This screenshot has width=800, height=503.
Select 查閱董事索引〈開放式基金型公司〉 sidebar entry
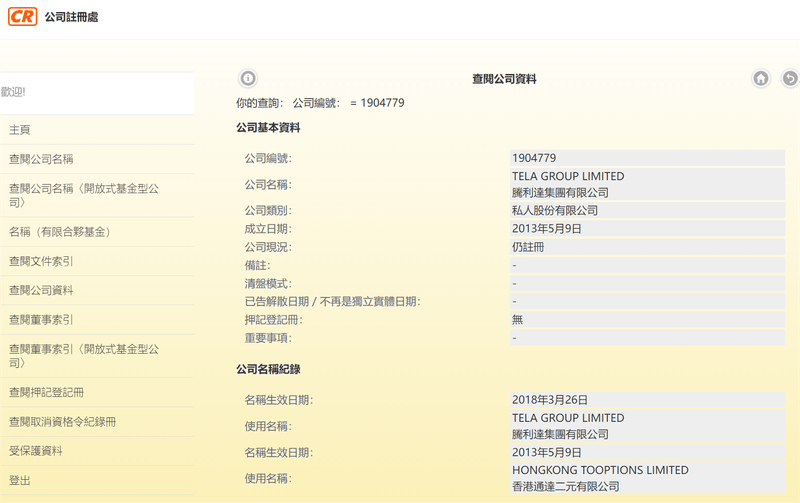[x=84, y=356]
